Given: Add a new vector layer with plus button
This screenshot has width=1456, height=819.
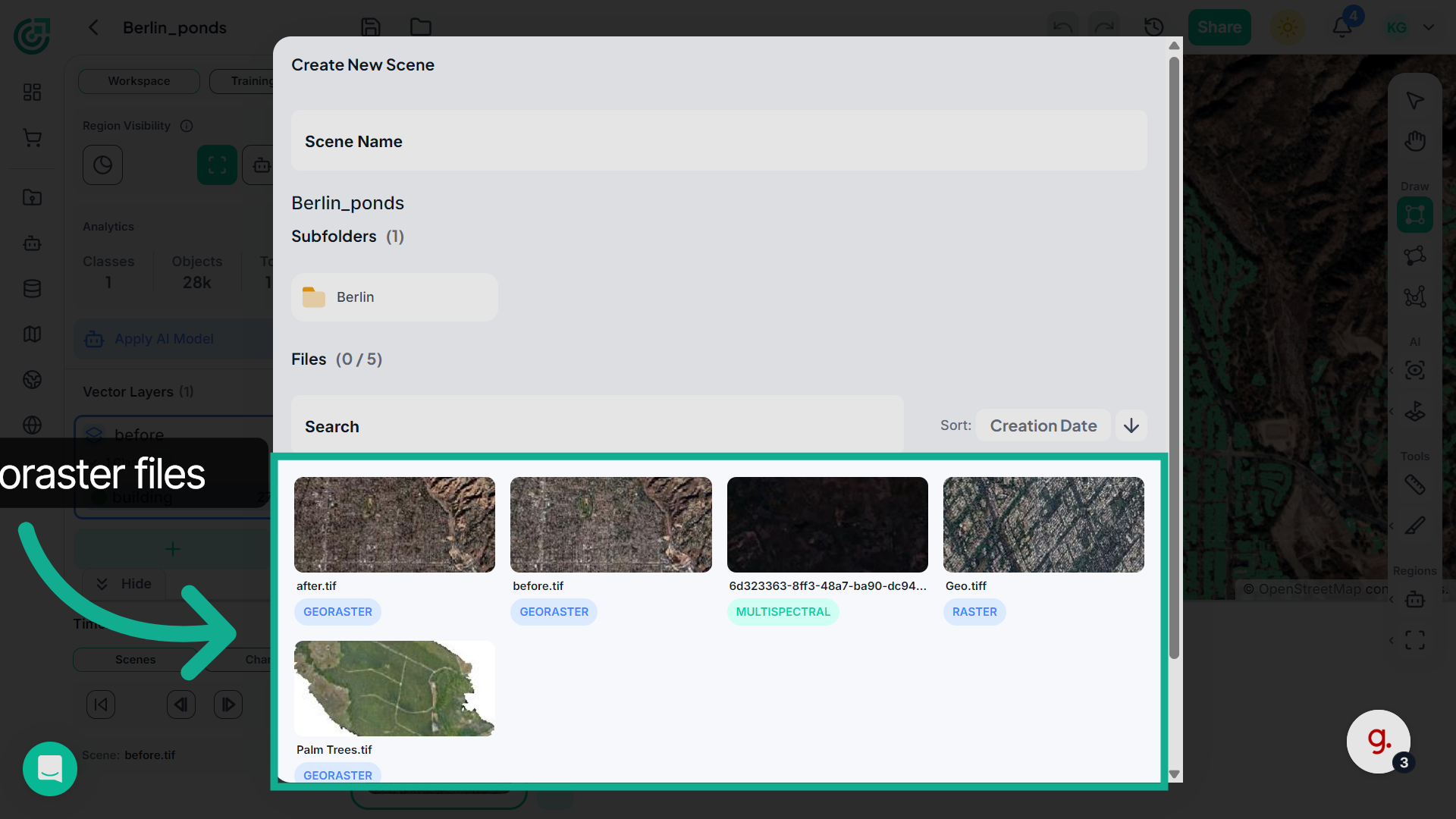Looking at the screenshot, I should pos(173,549).
